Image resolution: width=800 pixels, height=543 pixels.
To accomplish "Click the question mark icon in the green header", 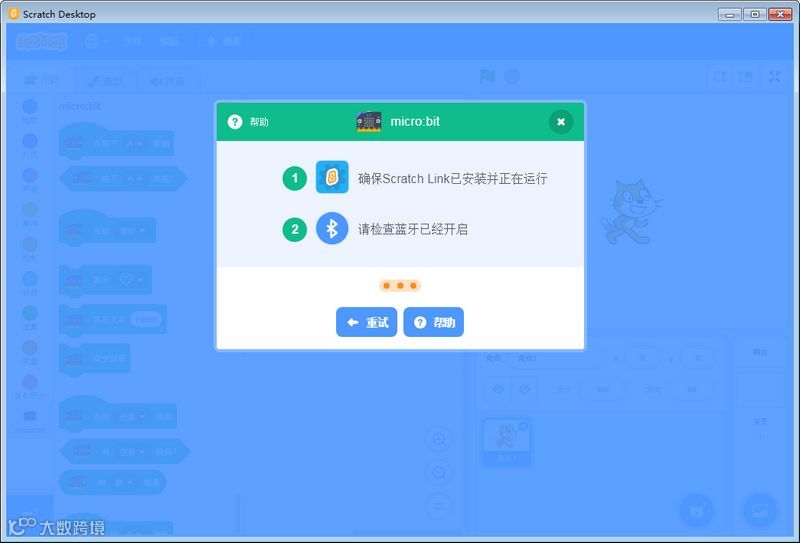I will click(x=235, y=122).
